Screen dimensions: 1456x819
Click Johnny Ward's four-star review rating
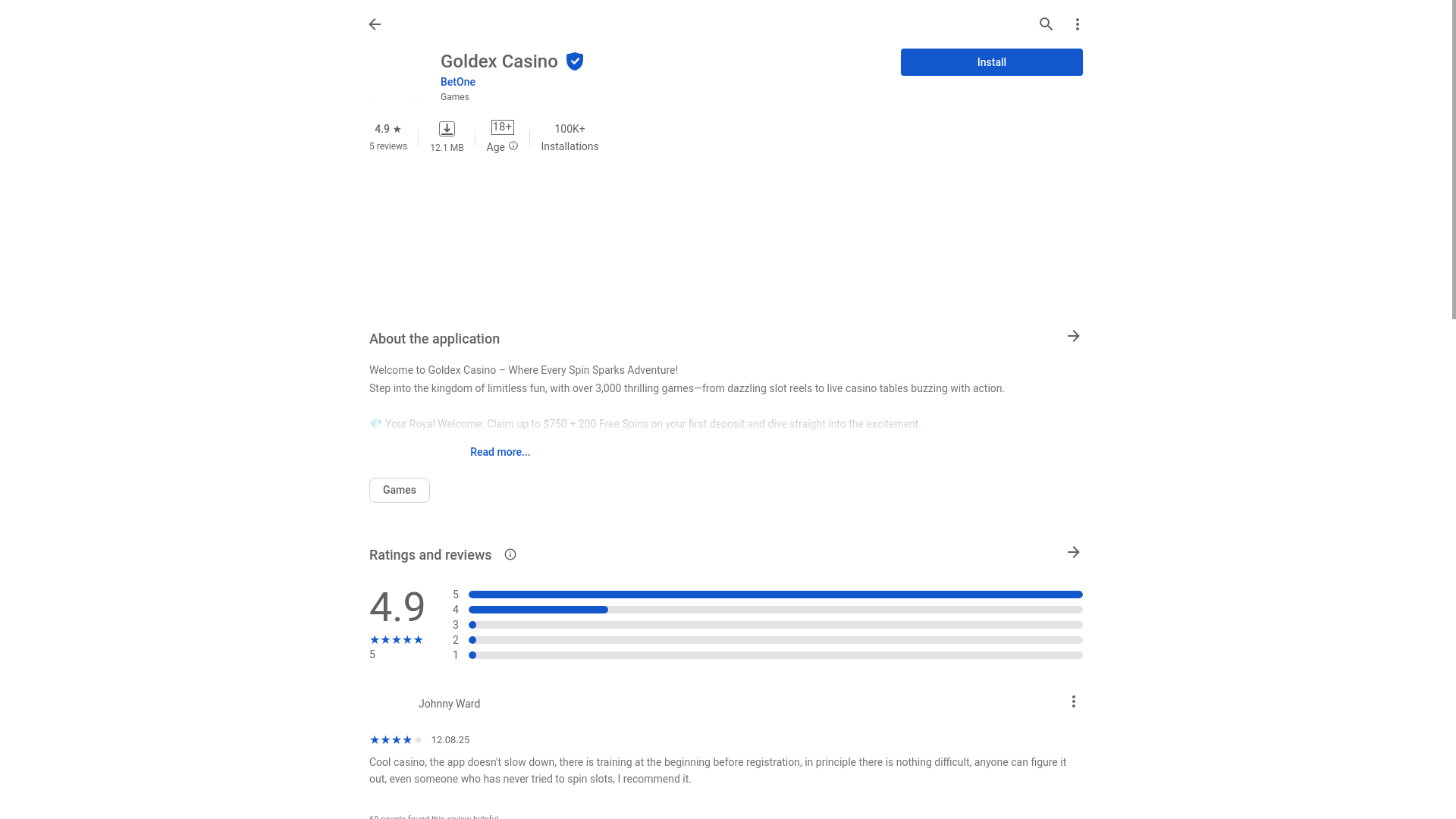coord(396,740)
